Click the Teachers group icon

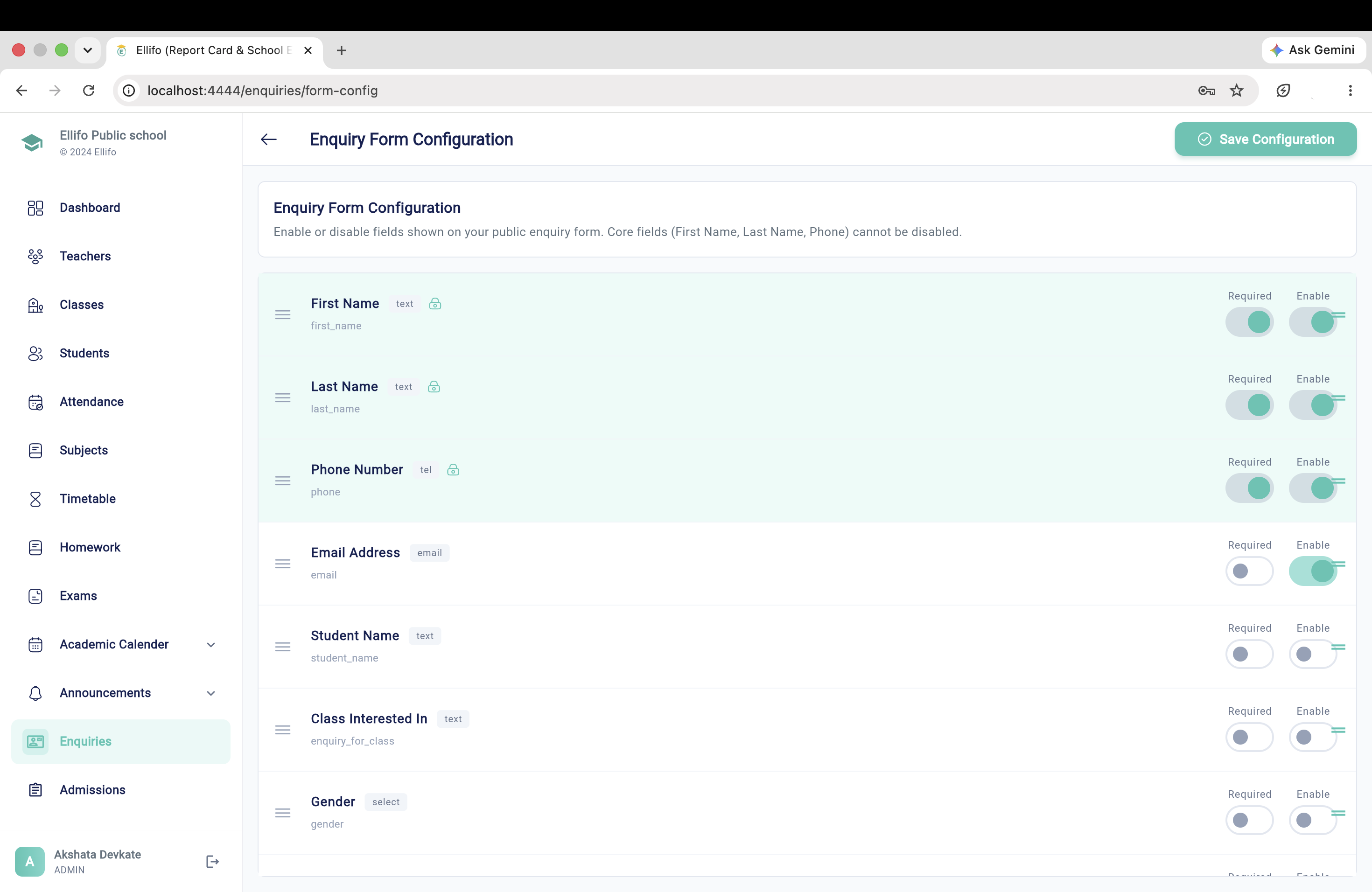(35, 257)
